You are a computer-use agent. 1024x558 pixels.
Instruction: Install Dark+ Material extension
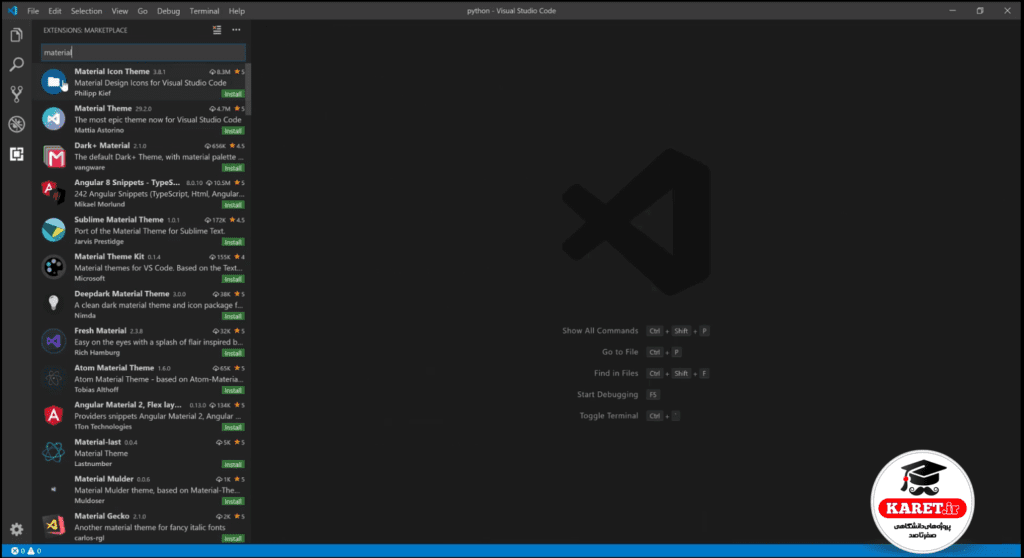coord(233,168)
